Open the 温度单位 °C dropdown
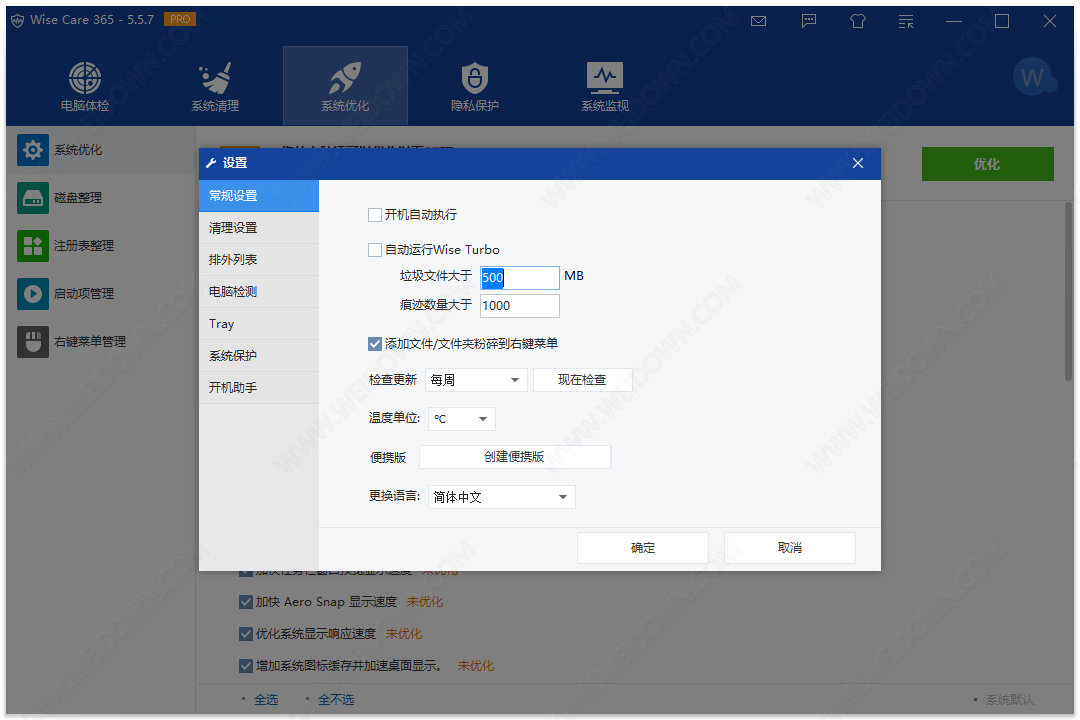 pyautogui.click(x=461, y=419)
